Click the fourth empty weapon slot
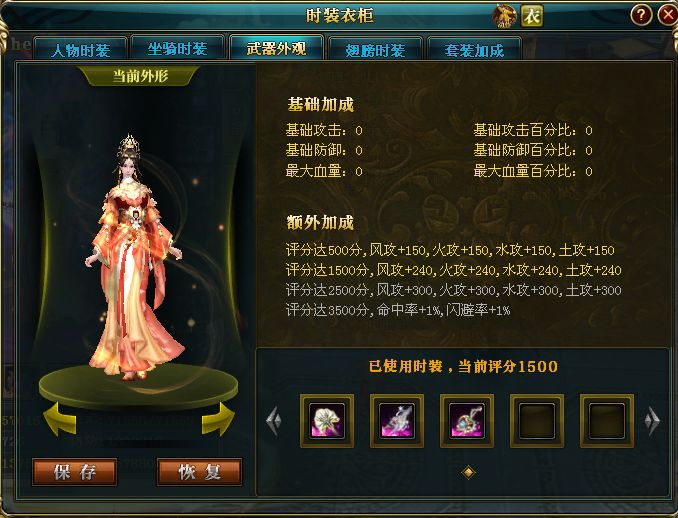This screenshot has height=518, width=678. pyautogui.click(x=537, y=421)
